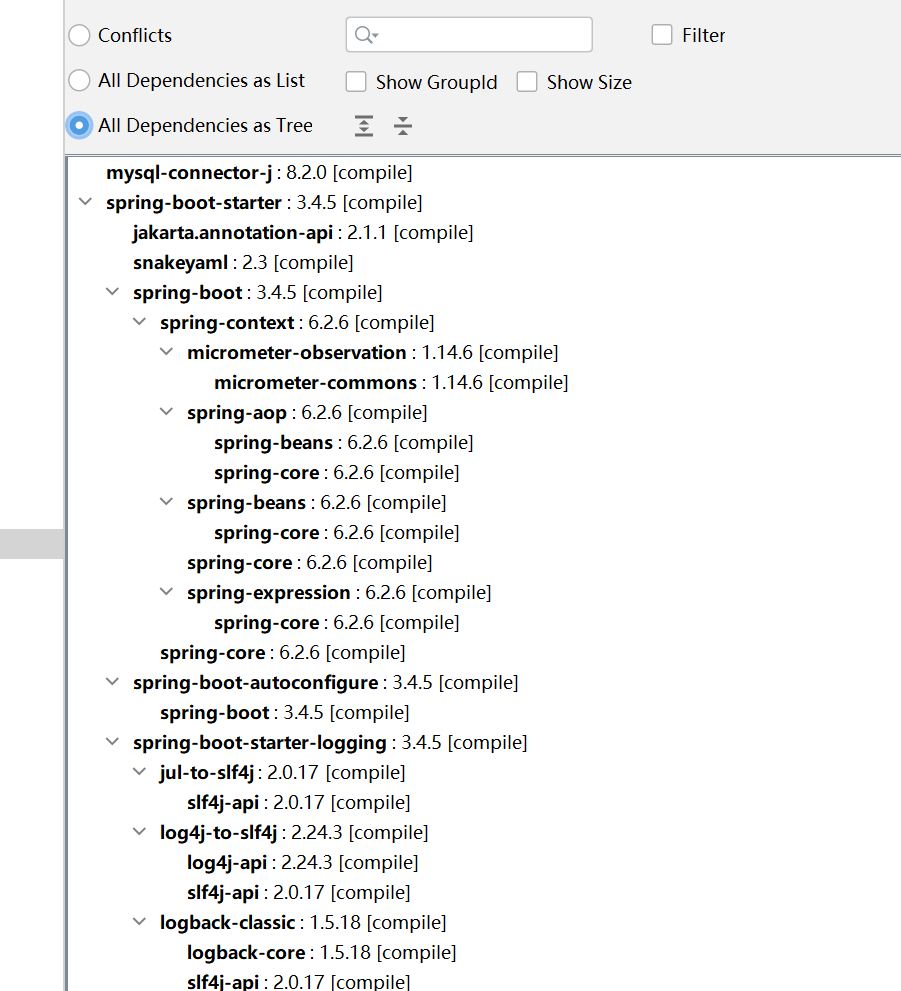Select snakeyaml 2.3 dependency
Image resolution: width=901 pixels, height=991 pixels.
[243, 262]
